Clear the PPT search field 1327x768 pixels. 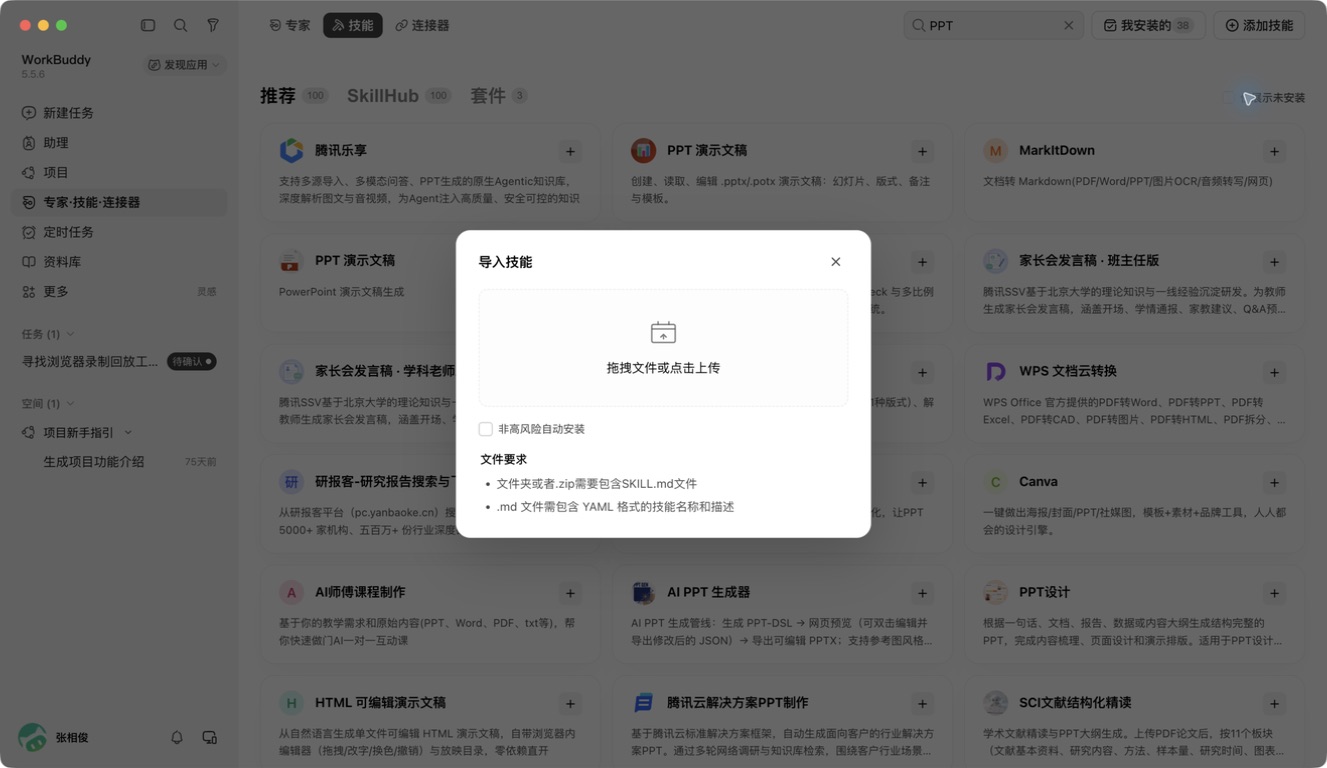coord(1068,26)
